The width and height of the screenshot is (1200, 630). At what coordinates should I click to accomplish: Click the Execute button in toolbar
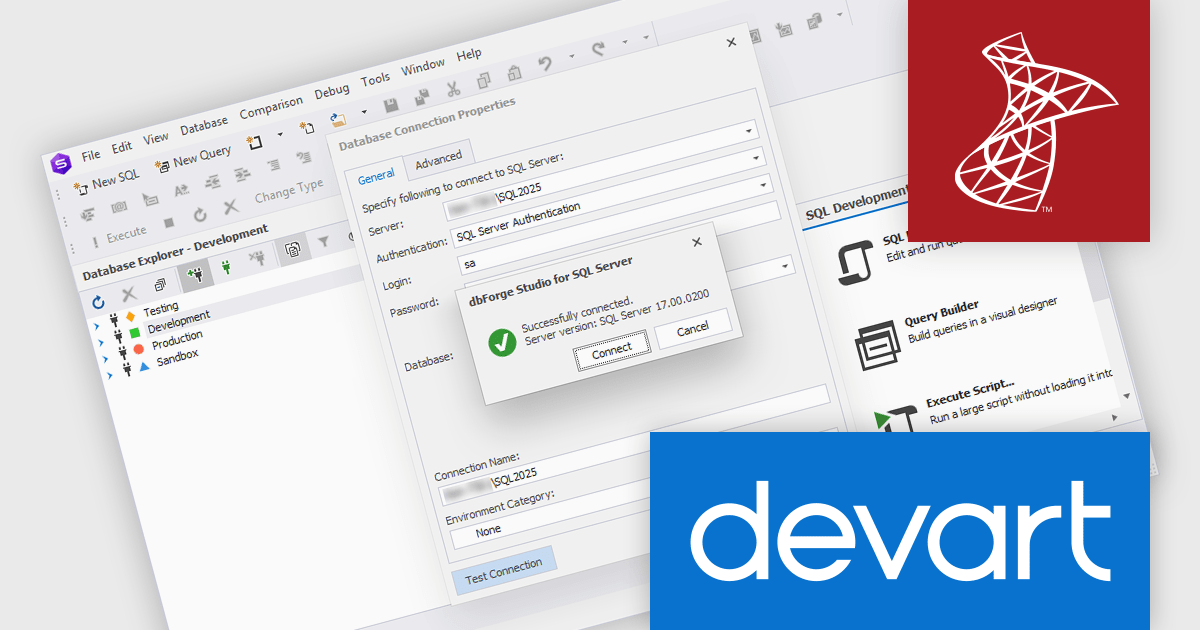pyautogui.click(x=119, y=236)
